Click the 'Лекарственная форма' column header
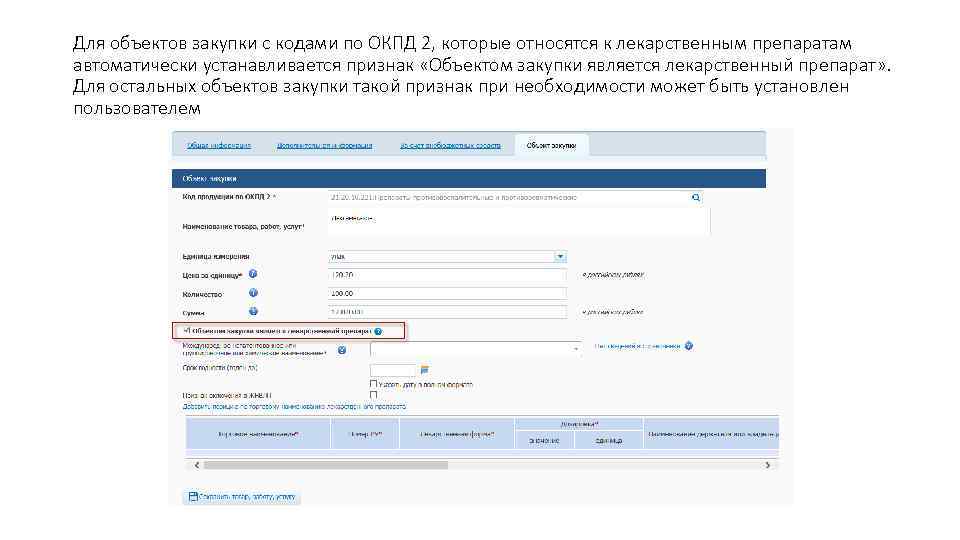Viewport: 960px width, 540px height. point(457,434)
